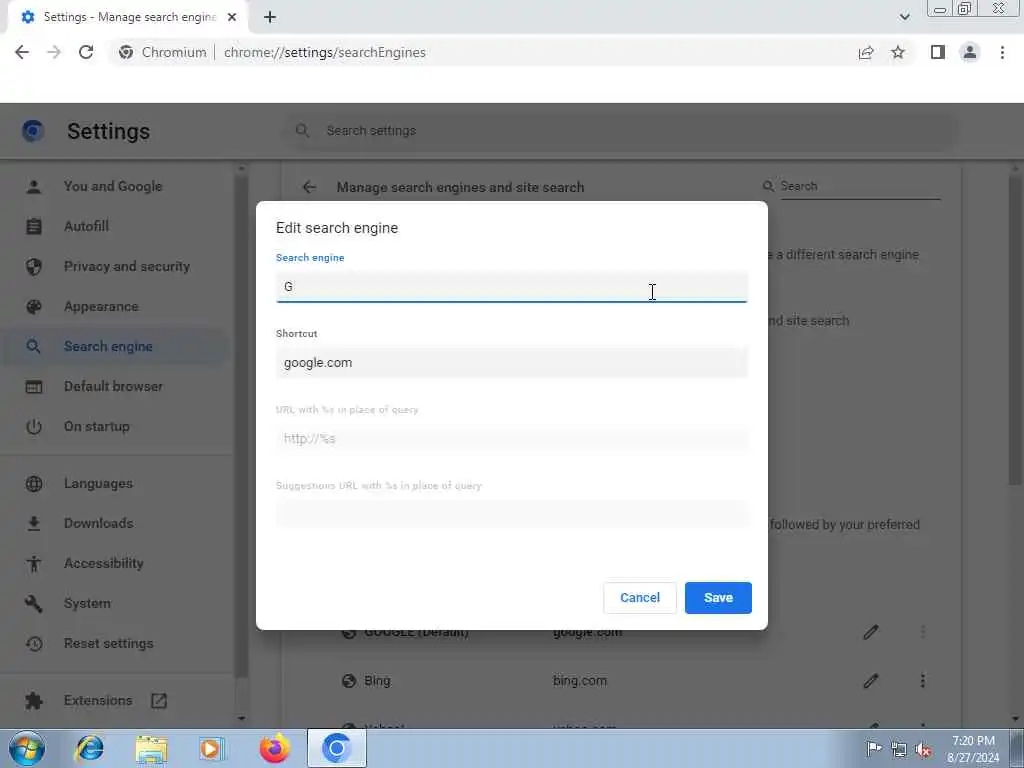Image resolution: width=1024 pixels, height=768 pixels.
Task: Click the Search engine name field
Action: (x=511, y=287)
